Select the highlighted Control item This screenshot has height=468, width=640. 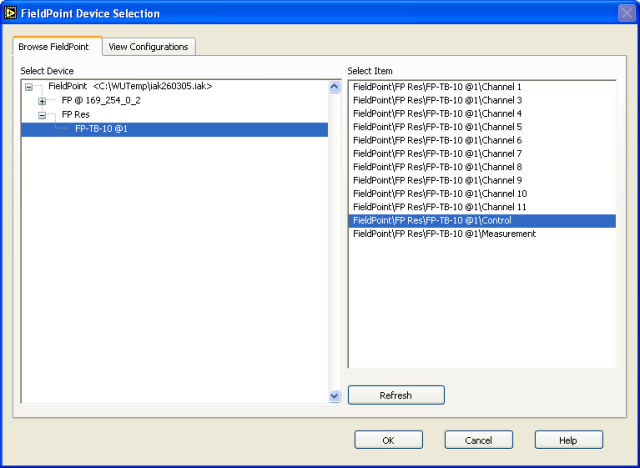pyautogui.click(x=482, y=221)
